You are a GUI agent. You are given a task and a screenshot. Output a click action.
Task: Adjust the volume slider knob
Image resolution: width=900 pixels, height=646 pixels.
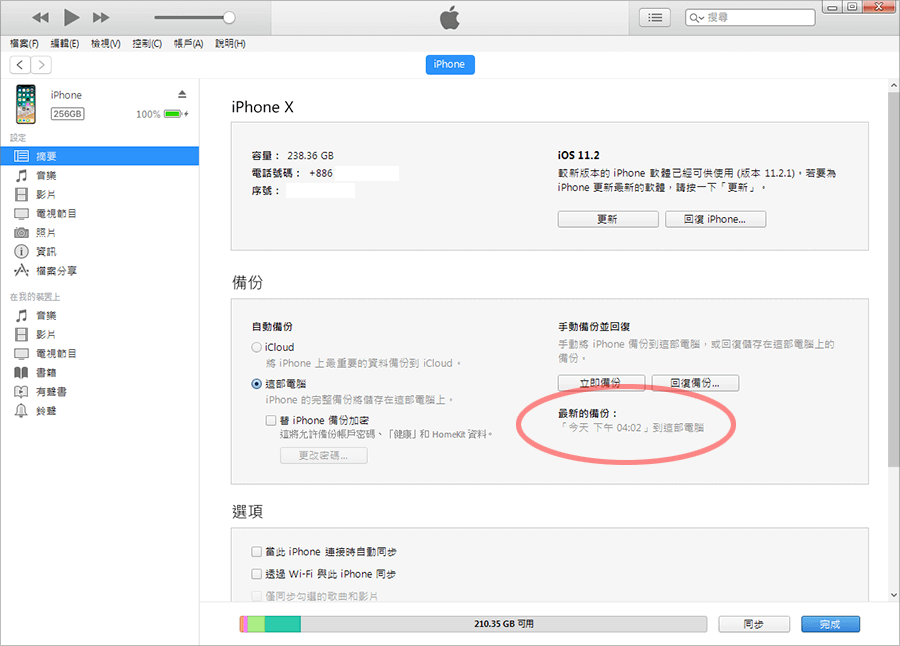(x=229, y=18)
